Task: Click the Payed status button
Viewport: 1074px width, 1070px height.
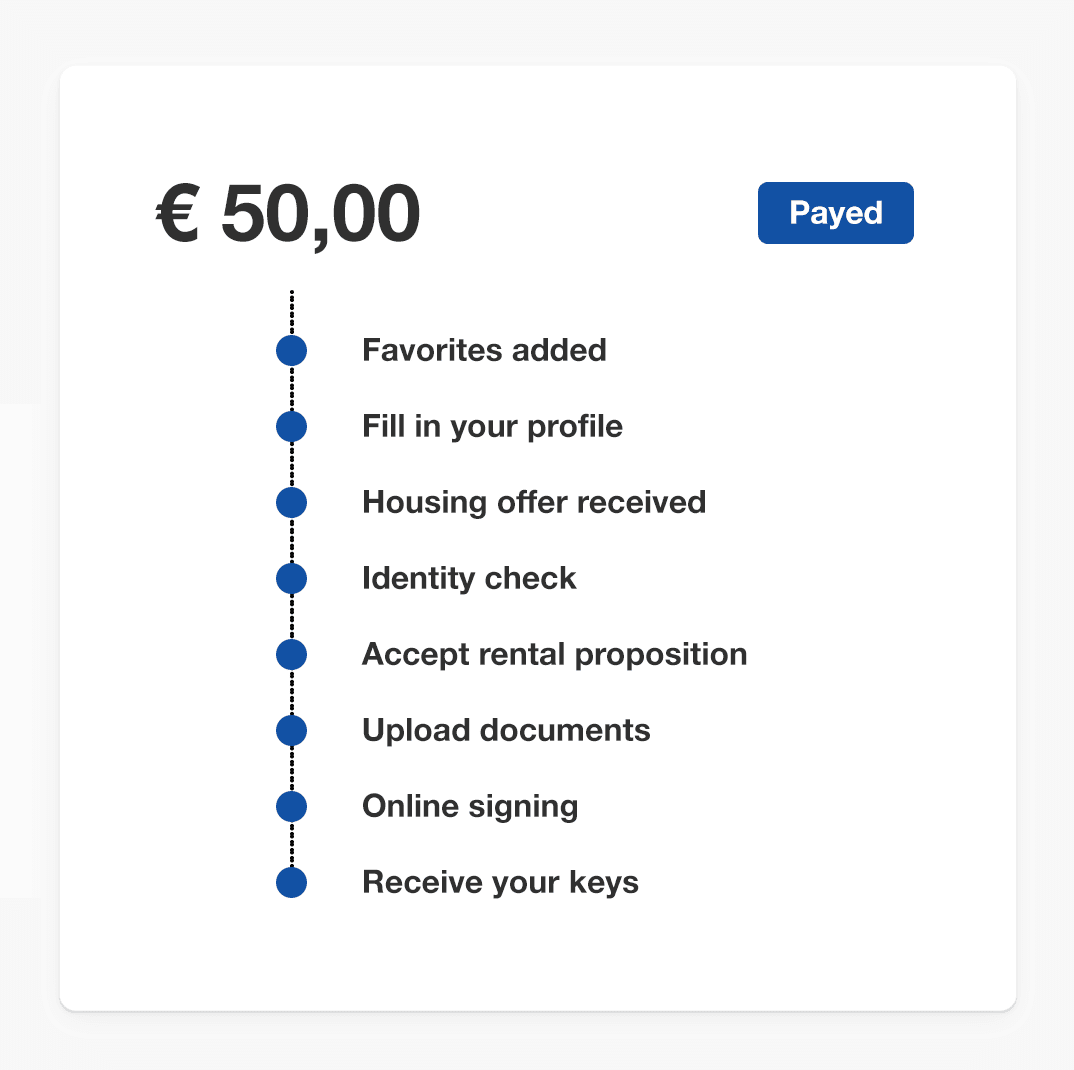Action: pyautogui.click(x=836, y=213)
